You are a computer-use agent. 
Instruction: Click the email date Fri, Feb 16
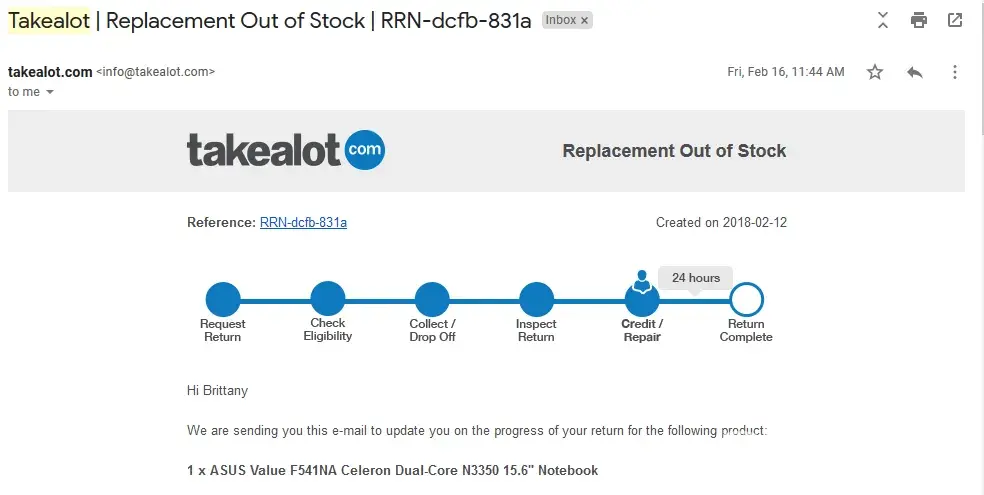785,72
